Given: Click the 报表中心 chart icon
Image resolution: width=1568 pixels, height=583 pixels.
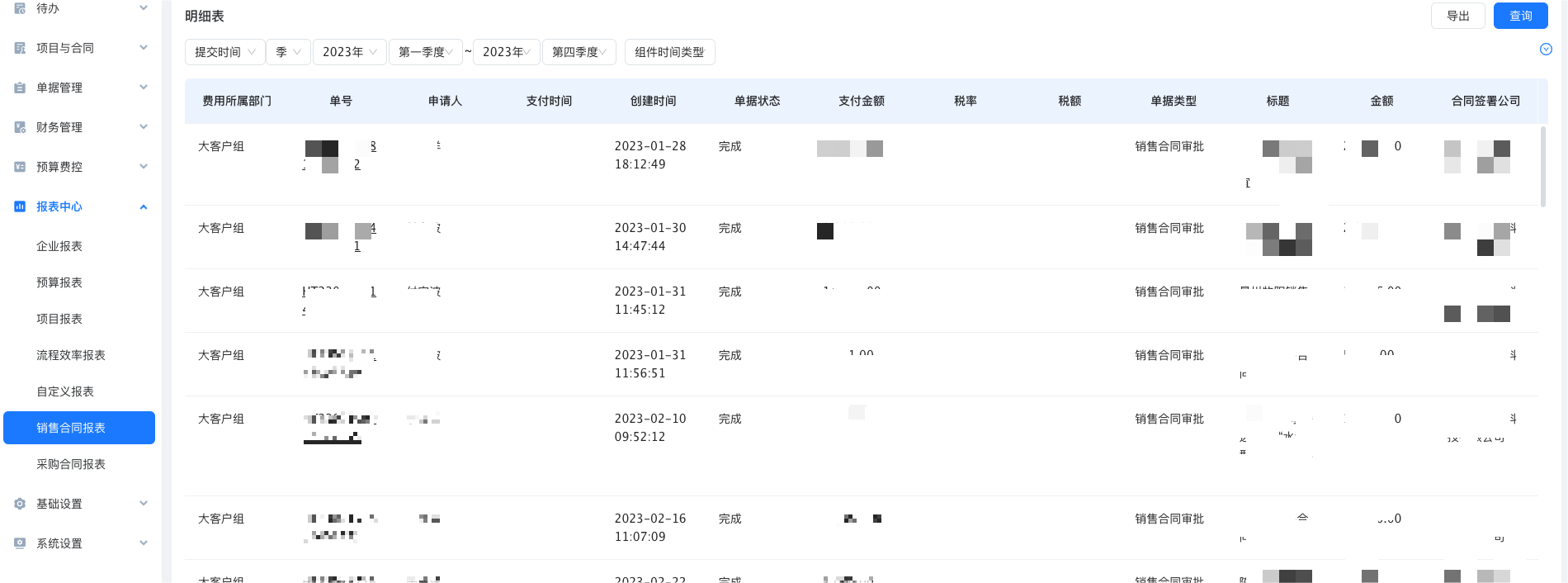Looking at the screenshot, I should point(20,206).
